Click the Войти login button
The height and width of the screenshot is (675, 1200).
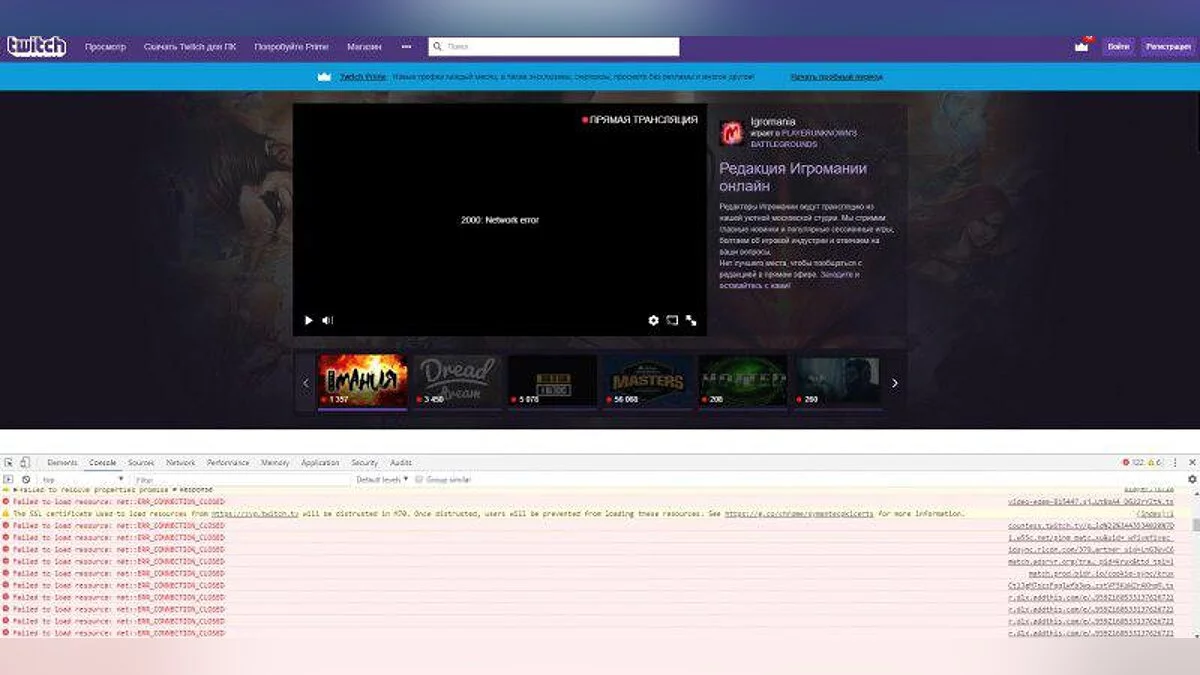(x=1118, y=46)
